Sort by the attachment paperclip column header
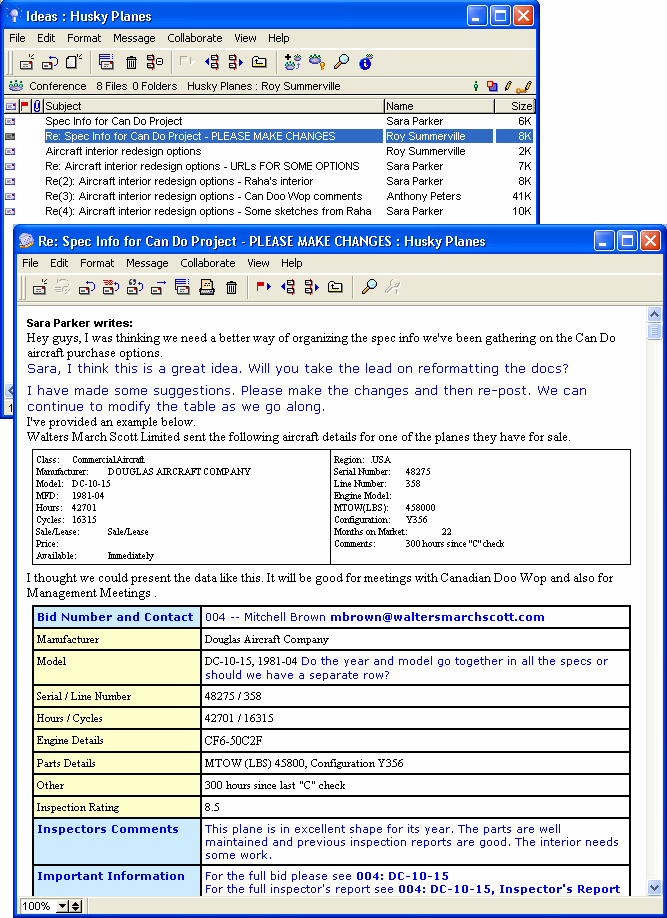This screenshot has width=667, height=918. 37,106
